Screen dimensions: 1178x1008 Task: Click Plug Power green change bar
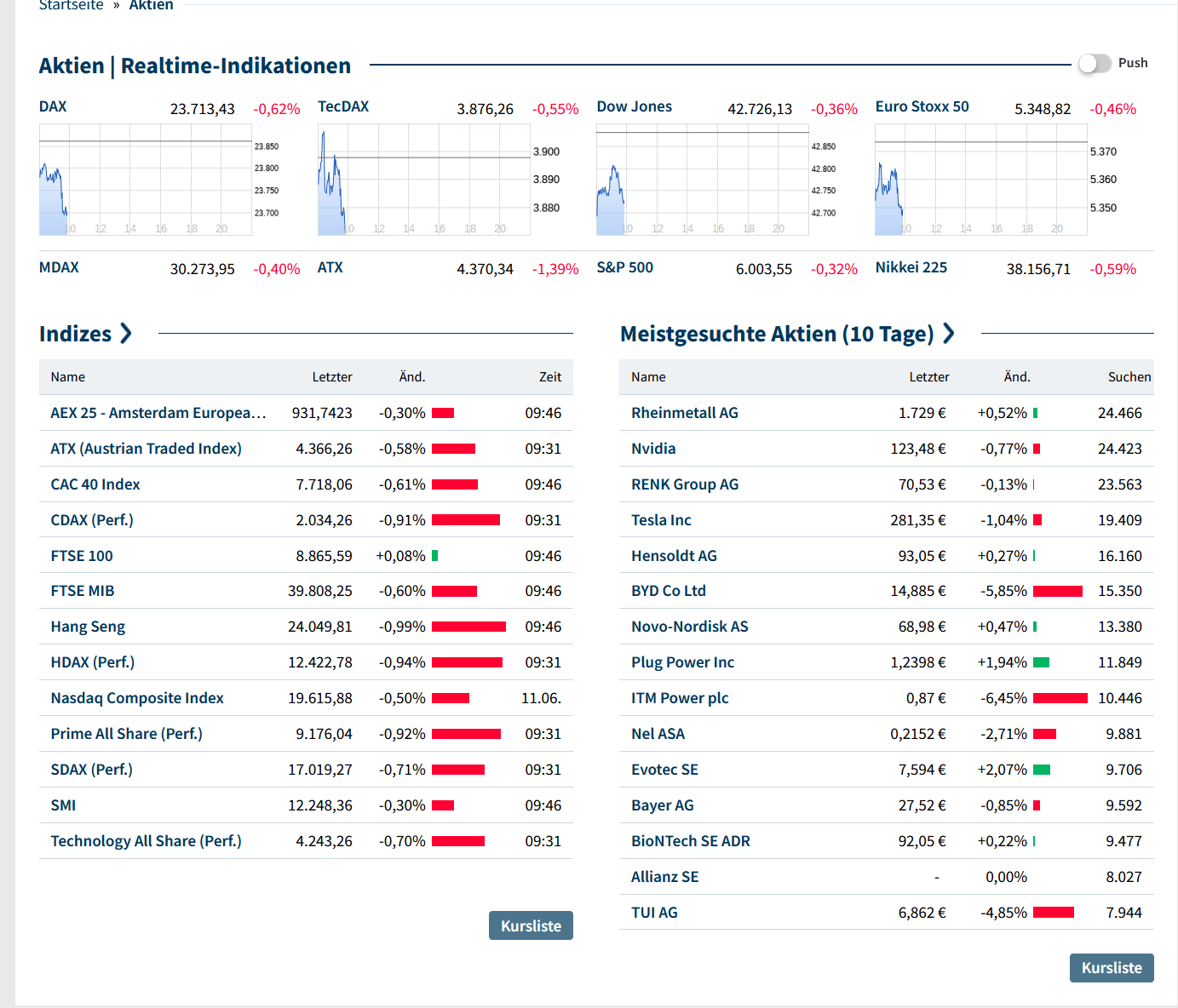[x=1041, y=662]
